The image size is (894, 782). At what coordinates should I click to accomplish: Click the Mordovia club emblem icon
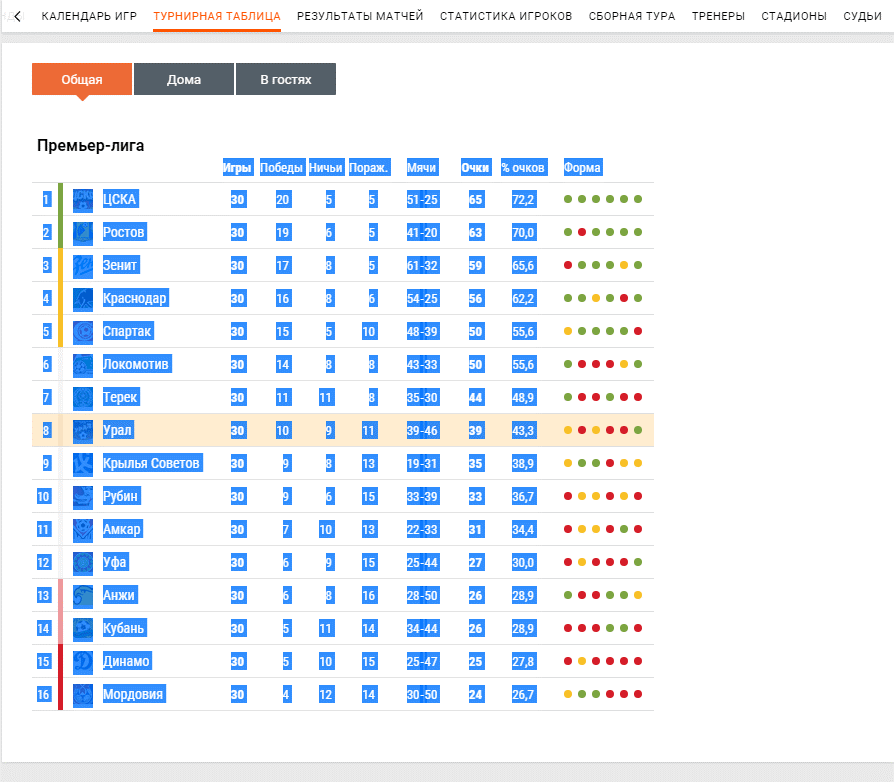point(83,694)
